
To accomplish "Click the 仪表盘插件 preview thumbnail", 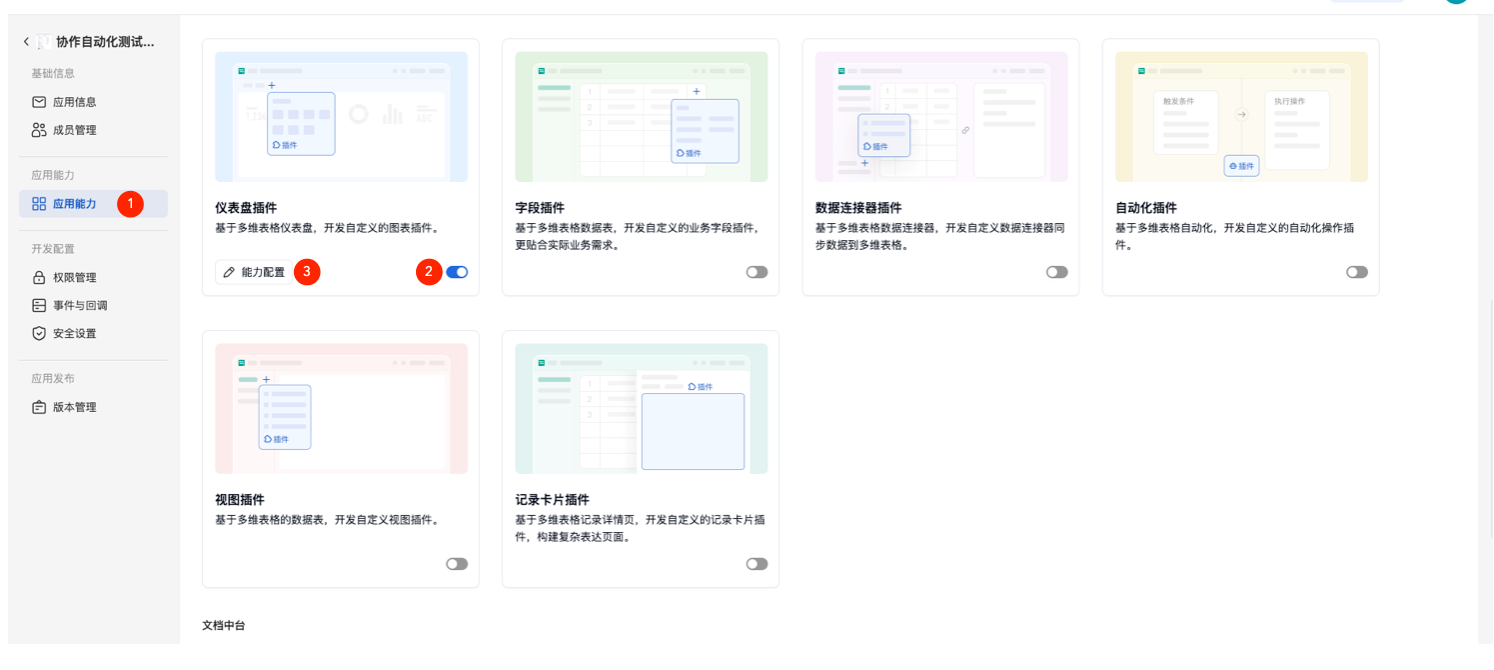I will coord(341,117).
